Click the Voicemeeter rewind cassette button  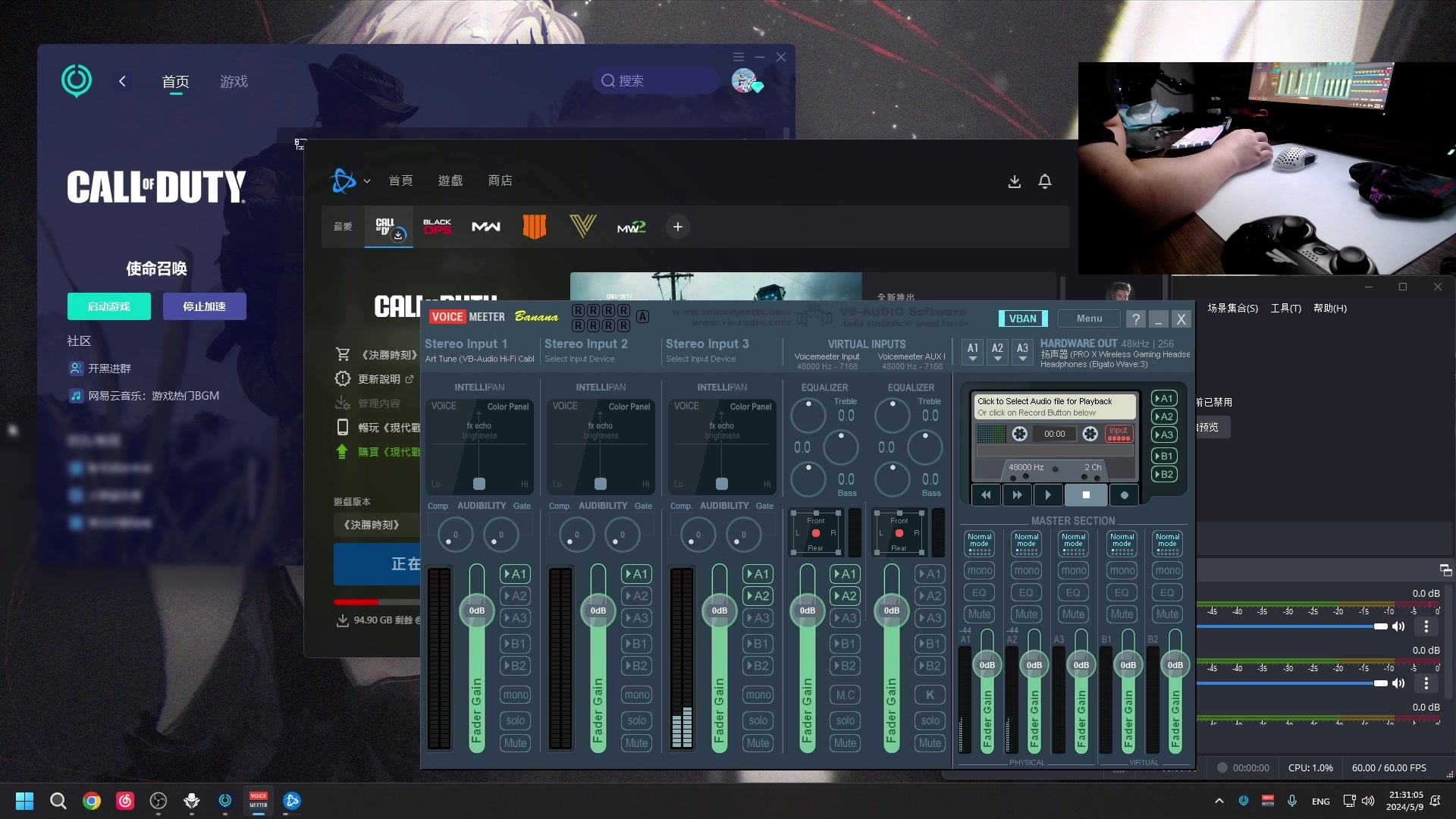(986, 495)
